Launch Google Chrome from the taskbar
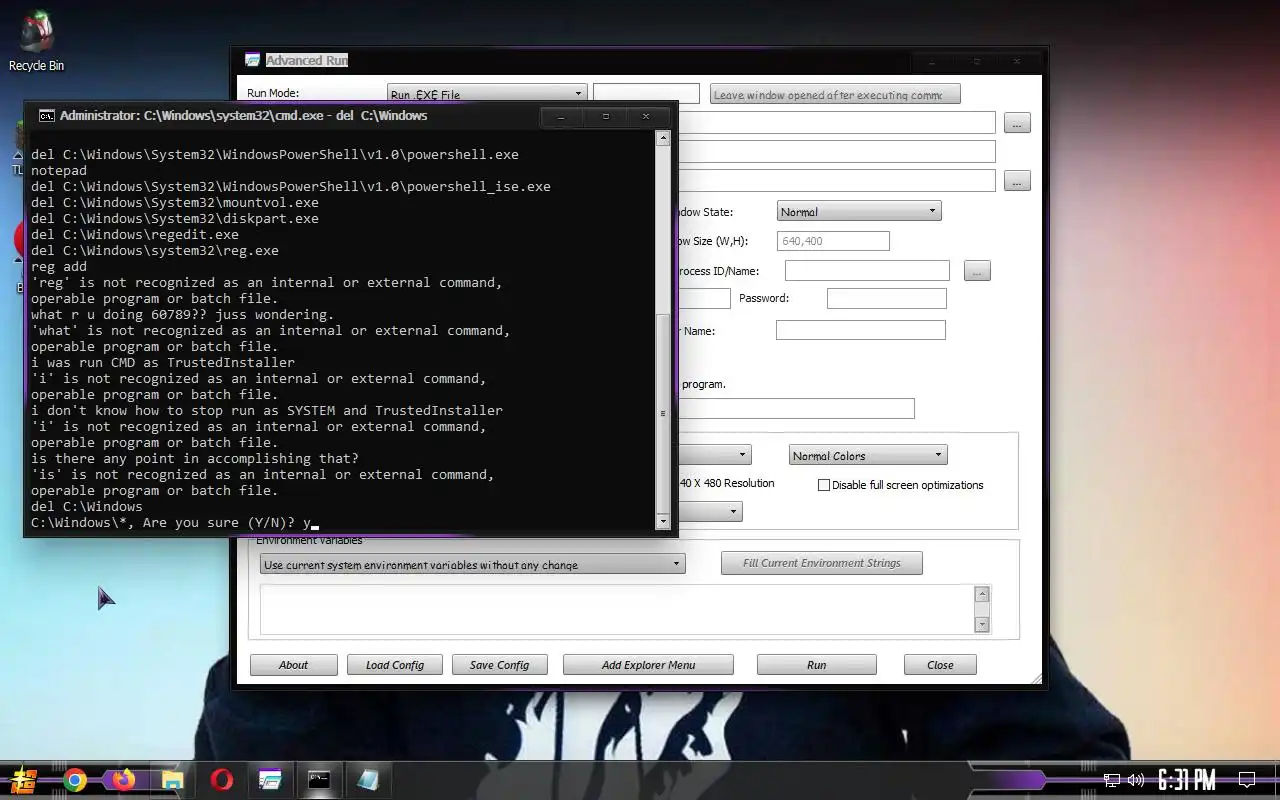The height and width of the screenshot is (800, 1280). (x=75, y=780)
